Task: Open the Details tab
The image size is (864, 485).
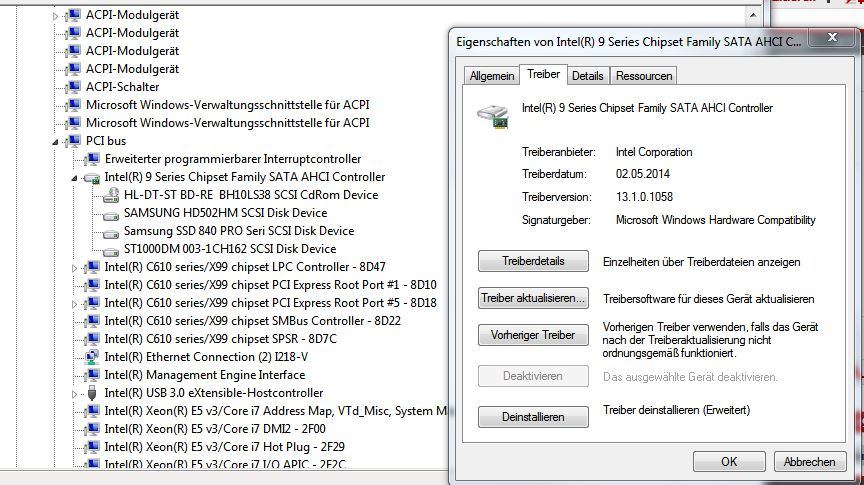Action: click(587, 76)
